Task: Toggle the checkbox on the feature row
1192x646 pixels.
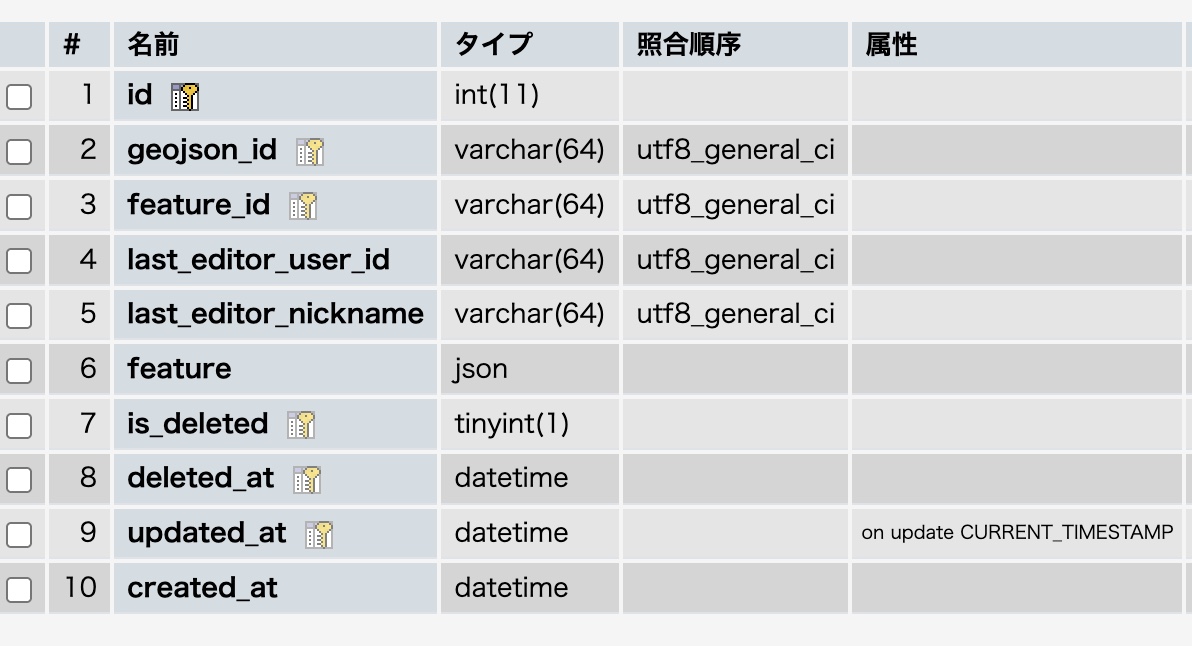Action: coord(19,371)
